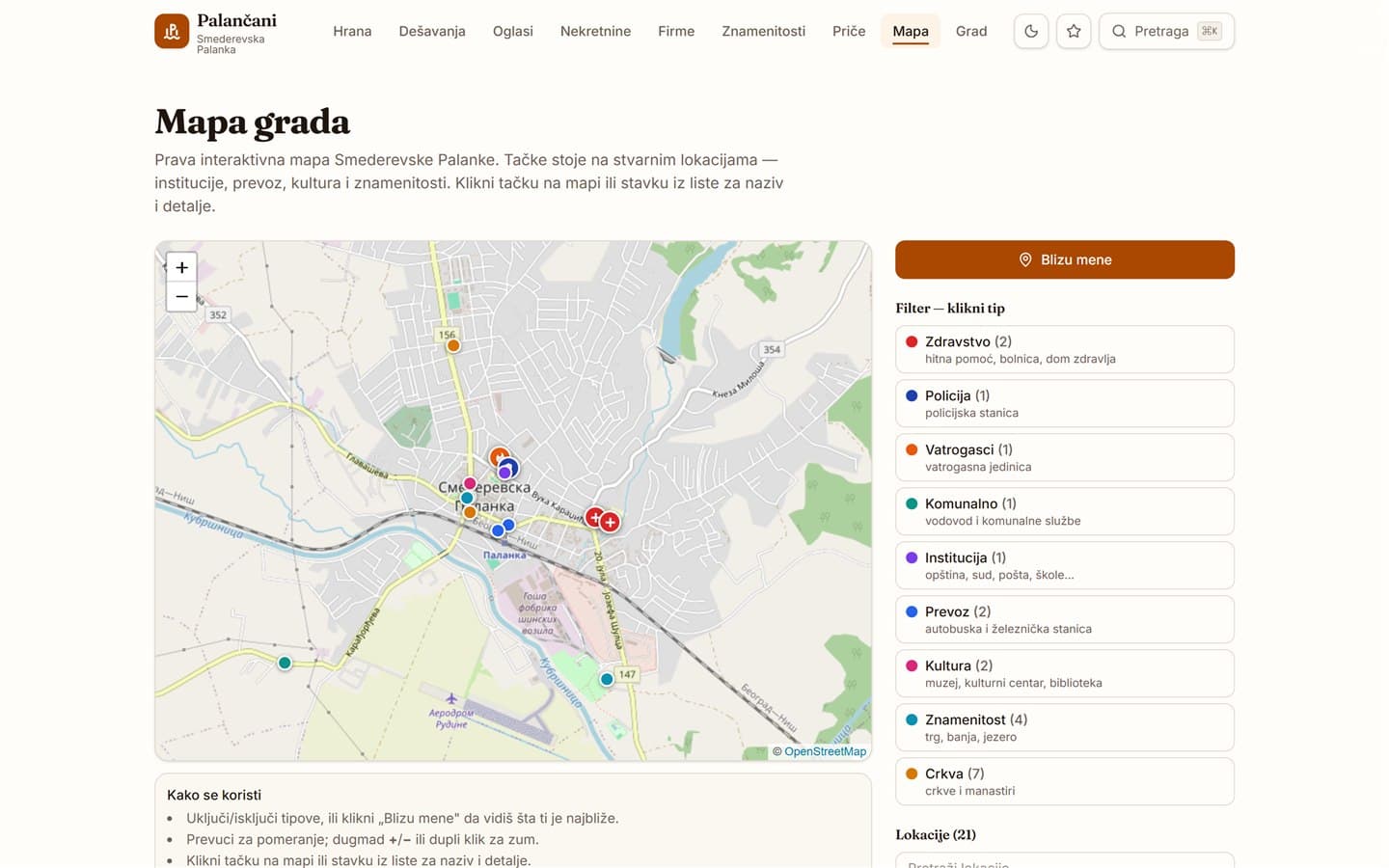Viewport: 1389px width, 868px height.
Task: Toggle the Institucija filter
Action: [1065, 565]
